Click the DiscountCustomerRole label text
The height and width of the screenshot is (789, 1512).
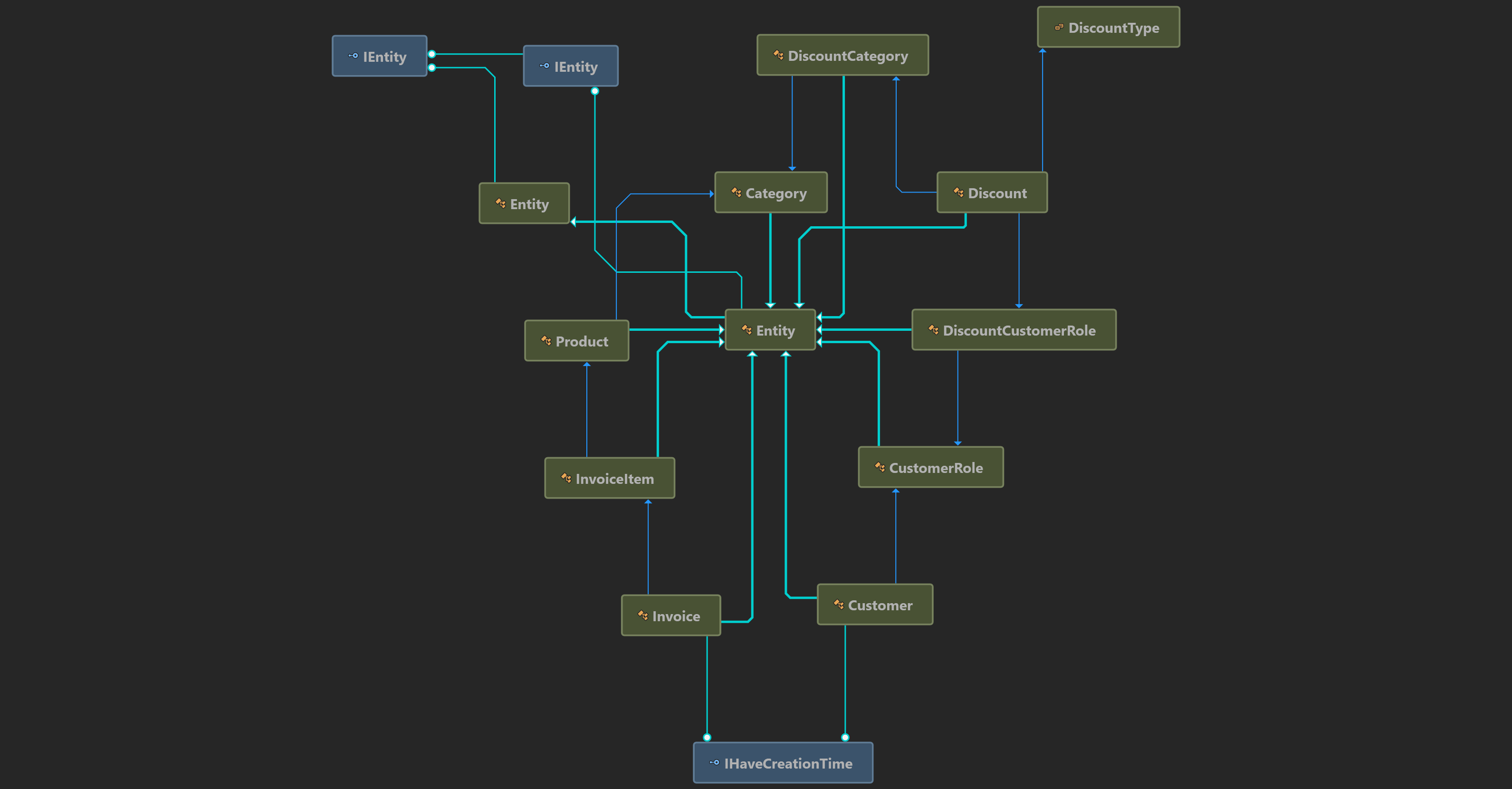[1019, 330]
